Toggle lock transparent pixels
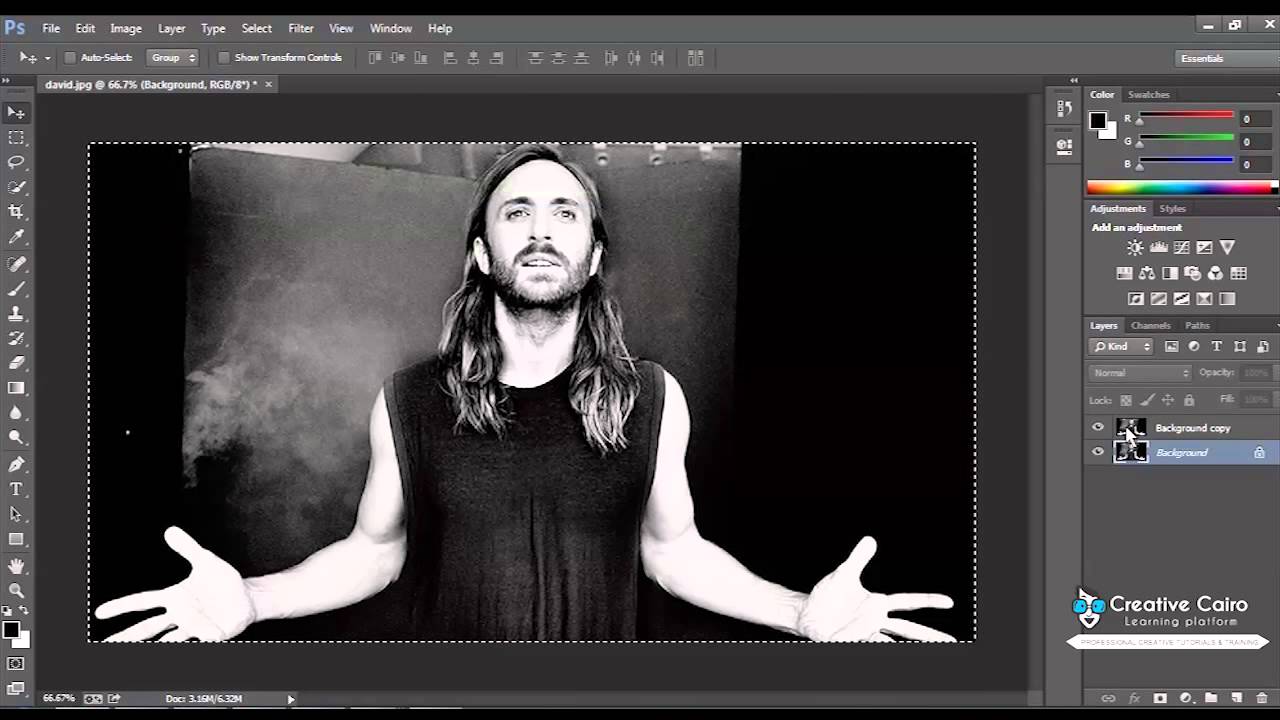The image size is (1280, 720). click(x=1126, y=400)
